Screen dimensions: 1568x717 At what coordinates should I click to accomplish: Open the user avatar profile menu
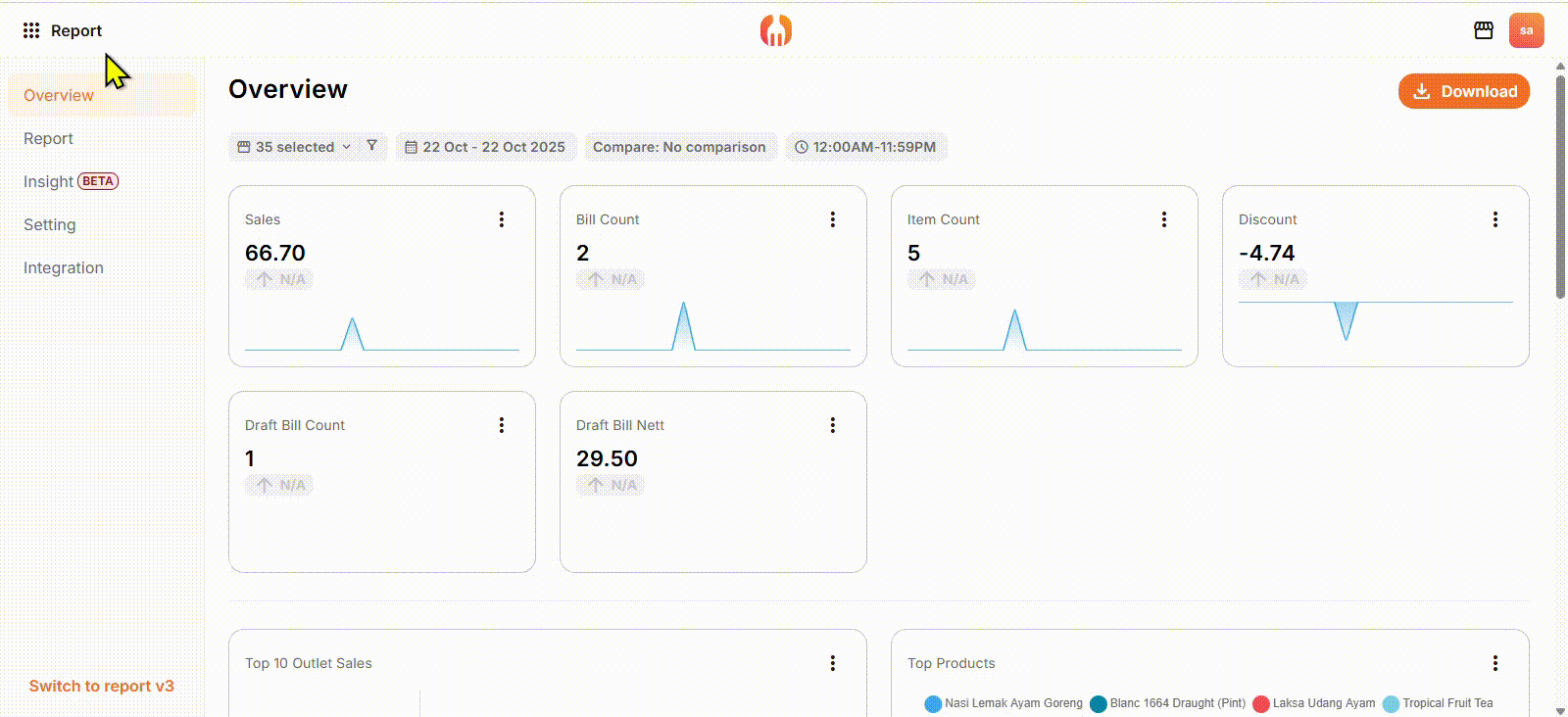click(1526, 30)
